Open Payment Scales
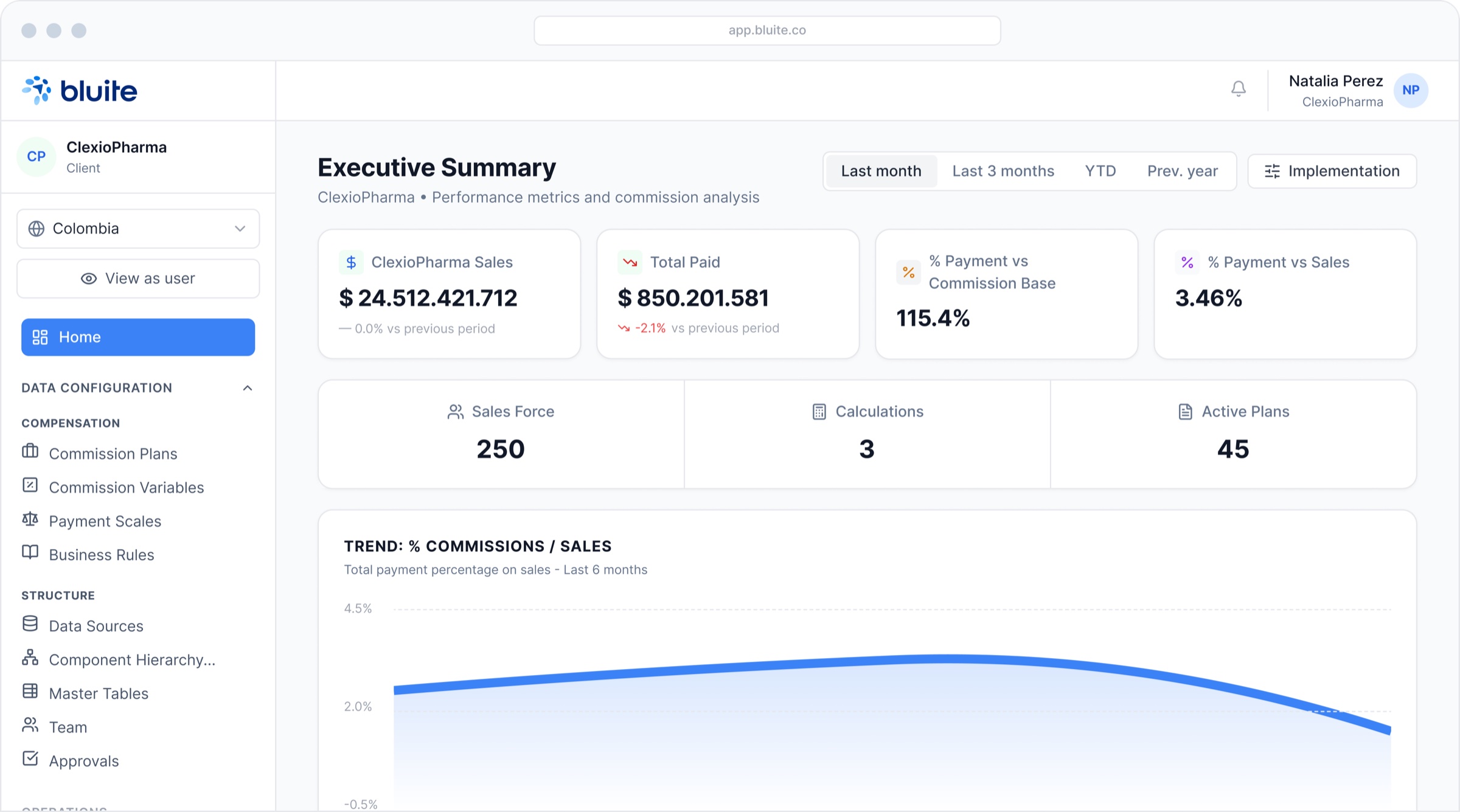The height and width of the screenshot is (812, 1460). pyautogui.click(x=105, y=521)
